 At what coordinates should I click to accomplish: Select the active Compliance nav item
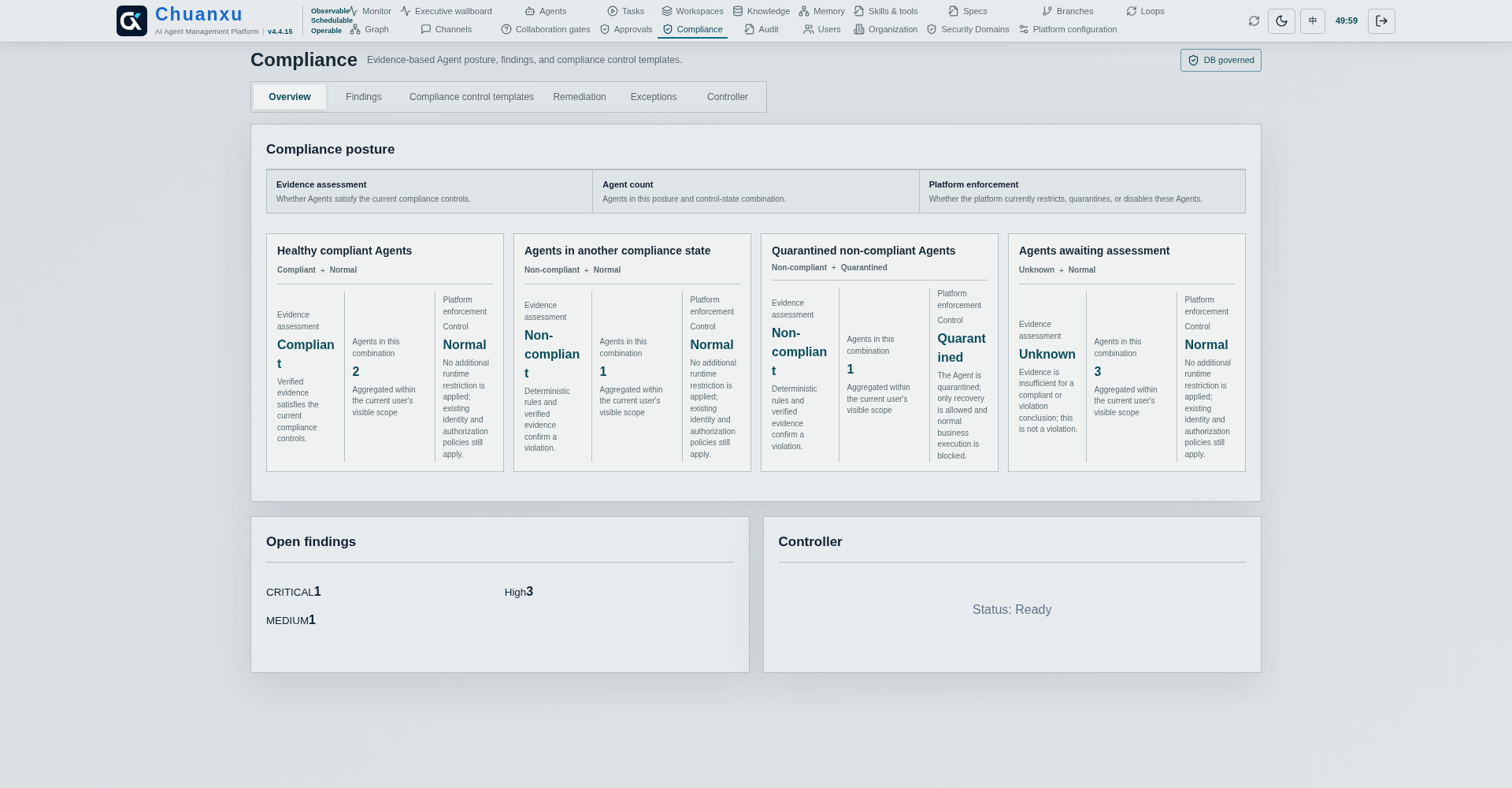tap(692, 29)
